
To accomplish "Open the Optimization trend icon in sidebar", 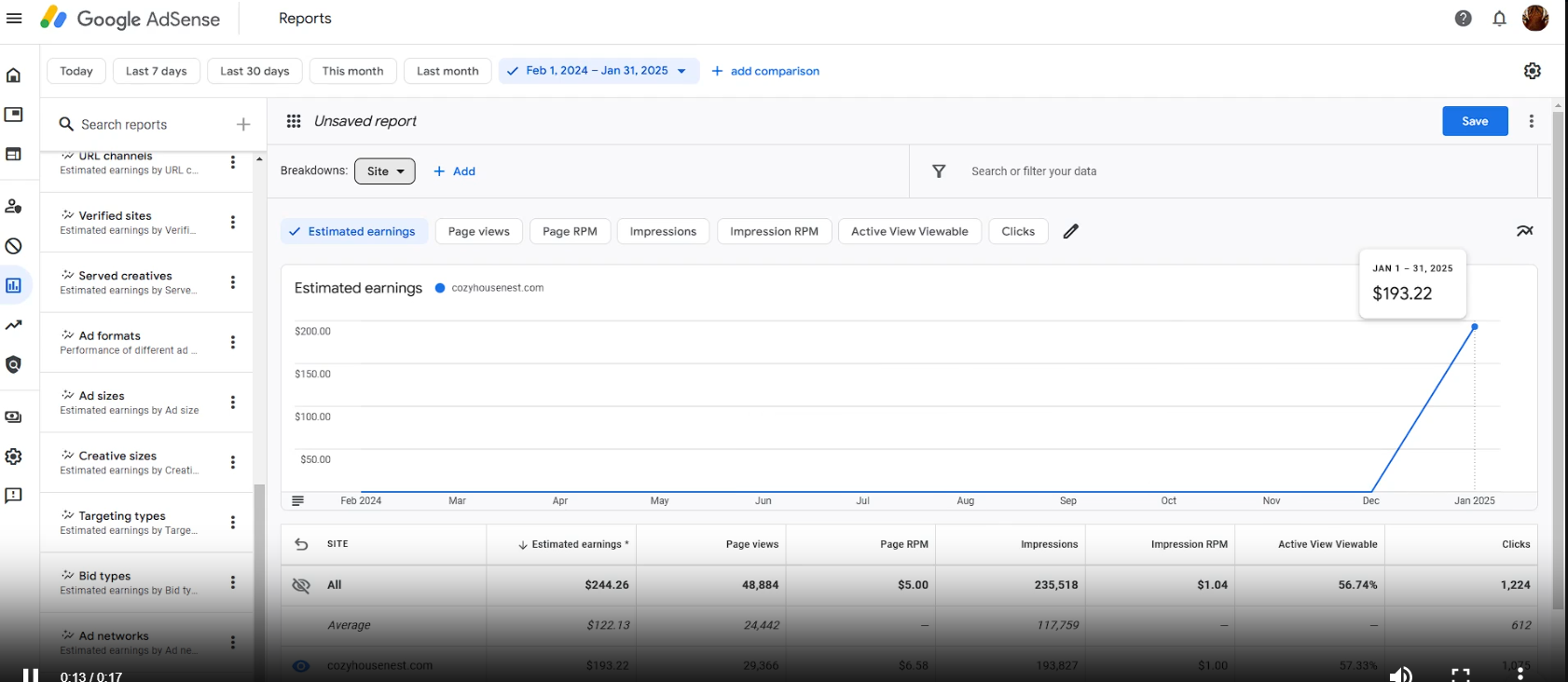I will [x=14, y=325].
